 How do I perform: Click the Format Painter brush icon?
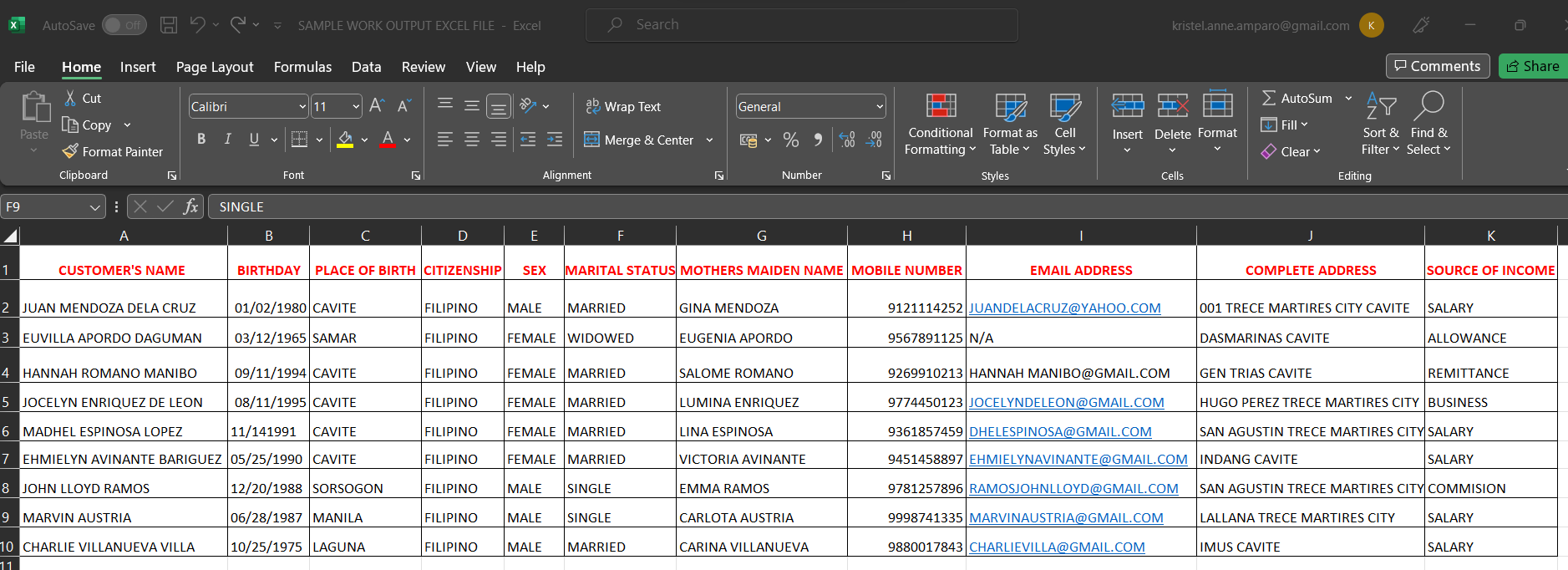click(70, 151)
